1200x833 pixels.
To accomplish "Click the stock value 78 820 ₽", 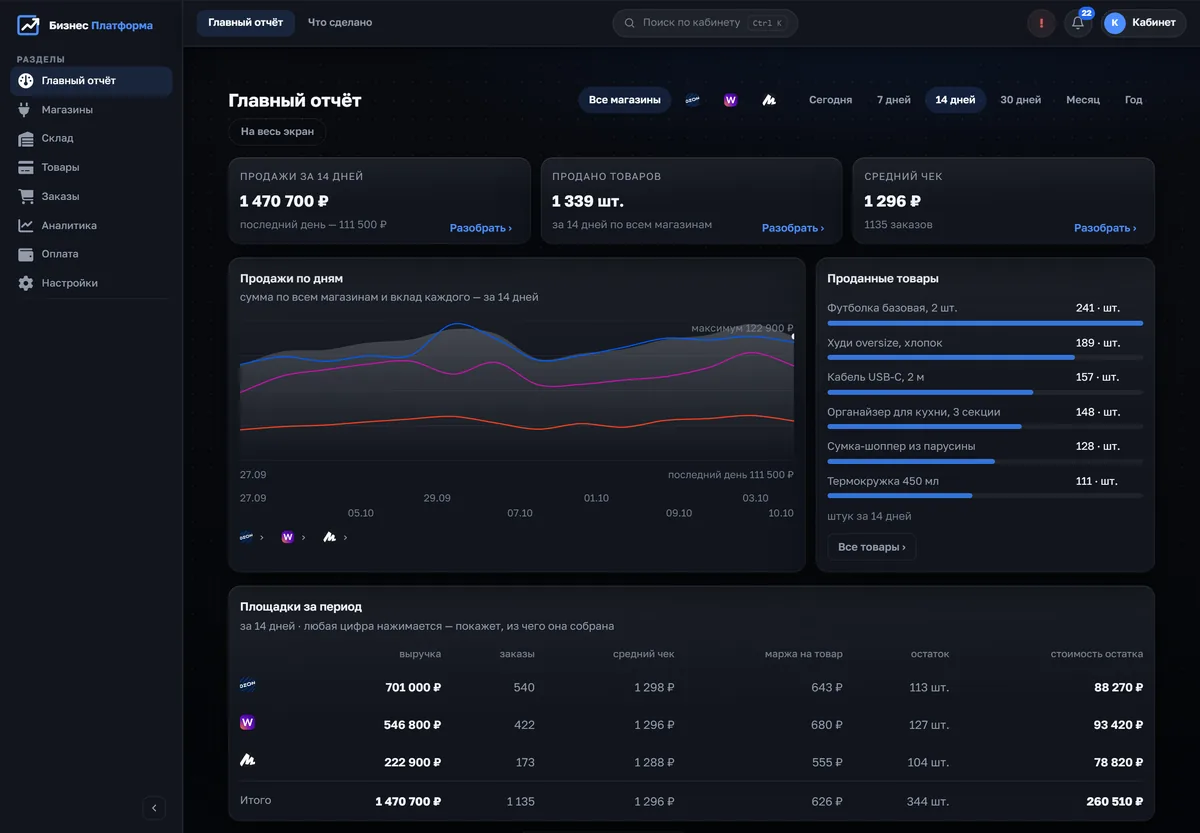I will (x=1119, y=763).
